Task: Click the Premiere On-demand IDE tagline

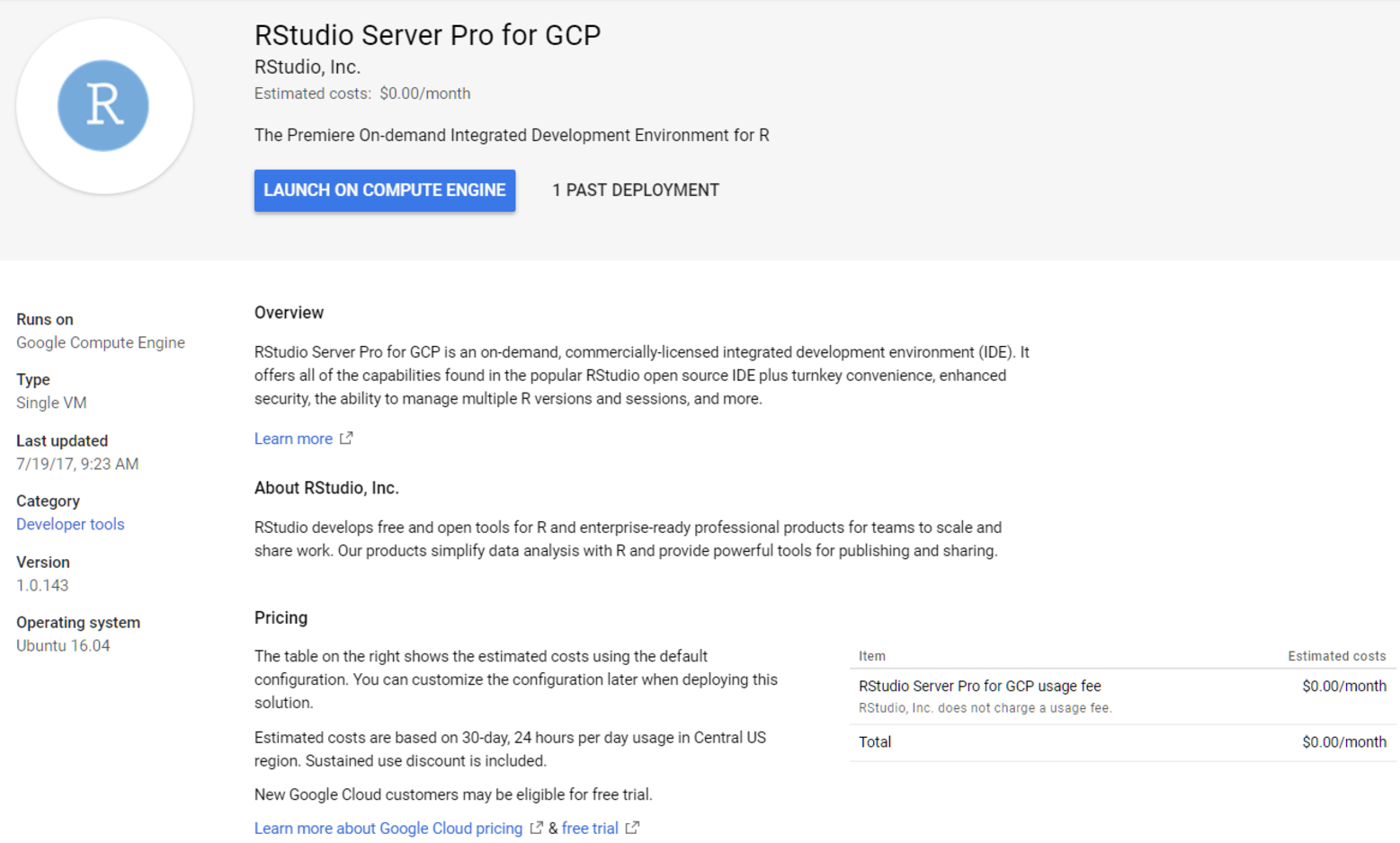Action: click(512, 136)
